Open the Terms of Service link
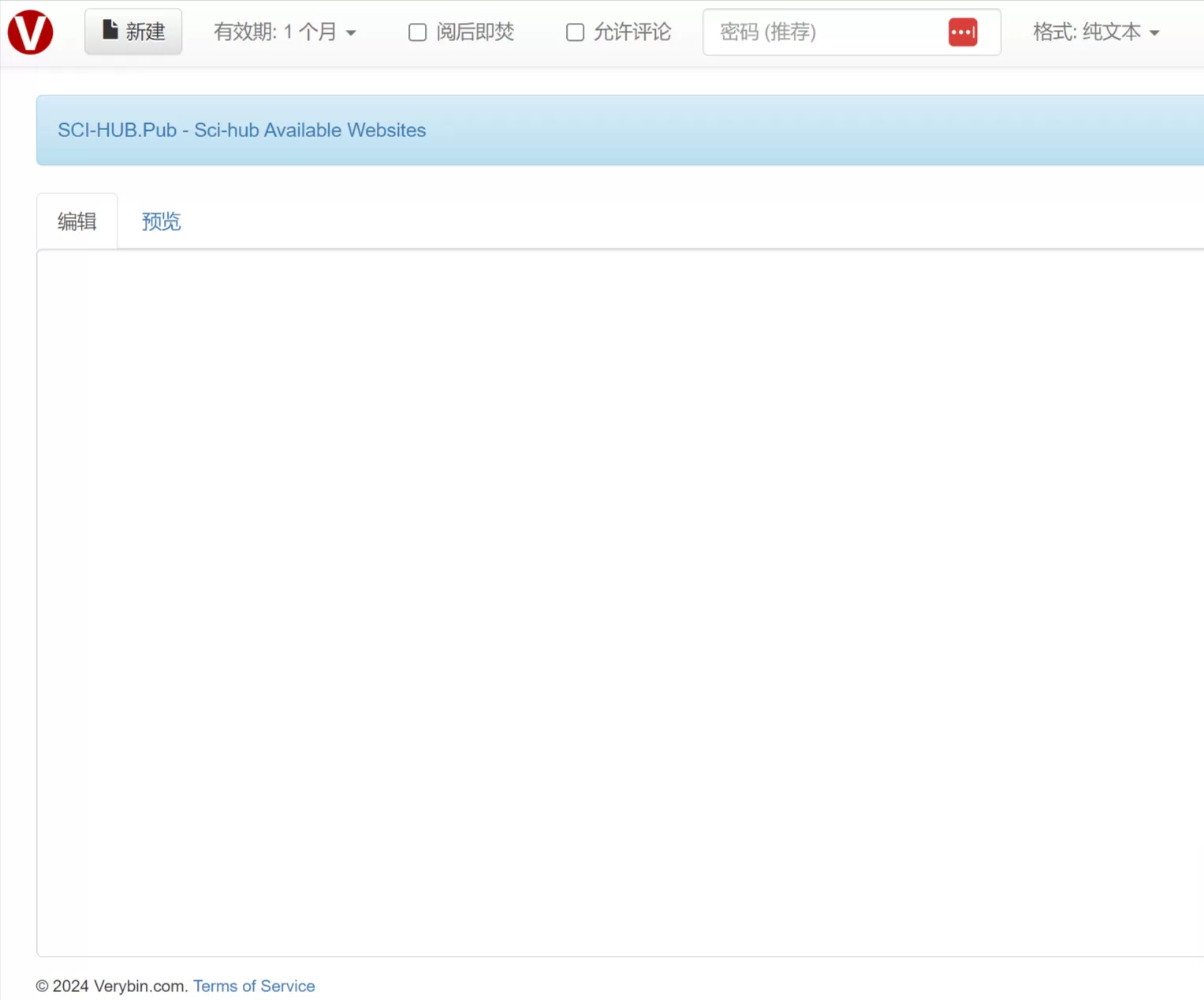Screen dimensions: 1204x1000 click(254, 986)
